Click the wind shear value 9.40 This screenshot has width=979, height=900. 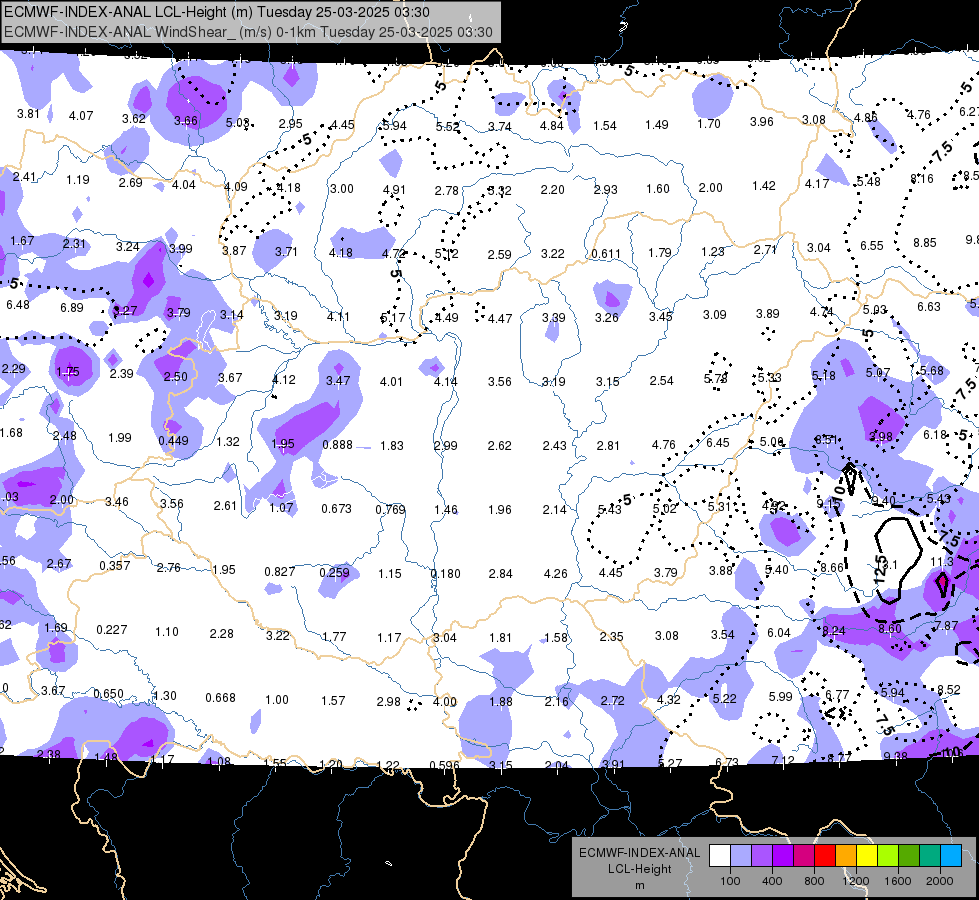[x=883, y=500]
